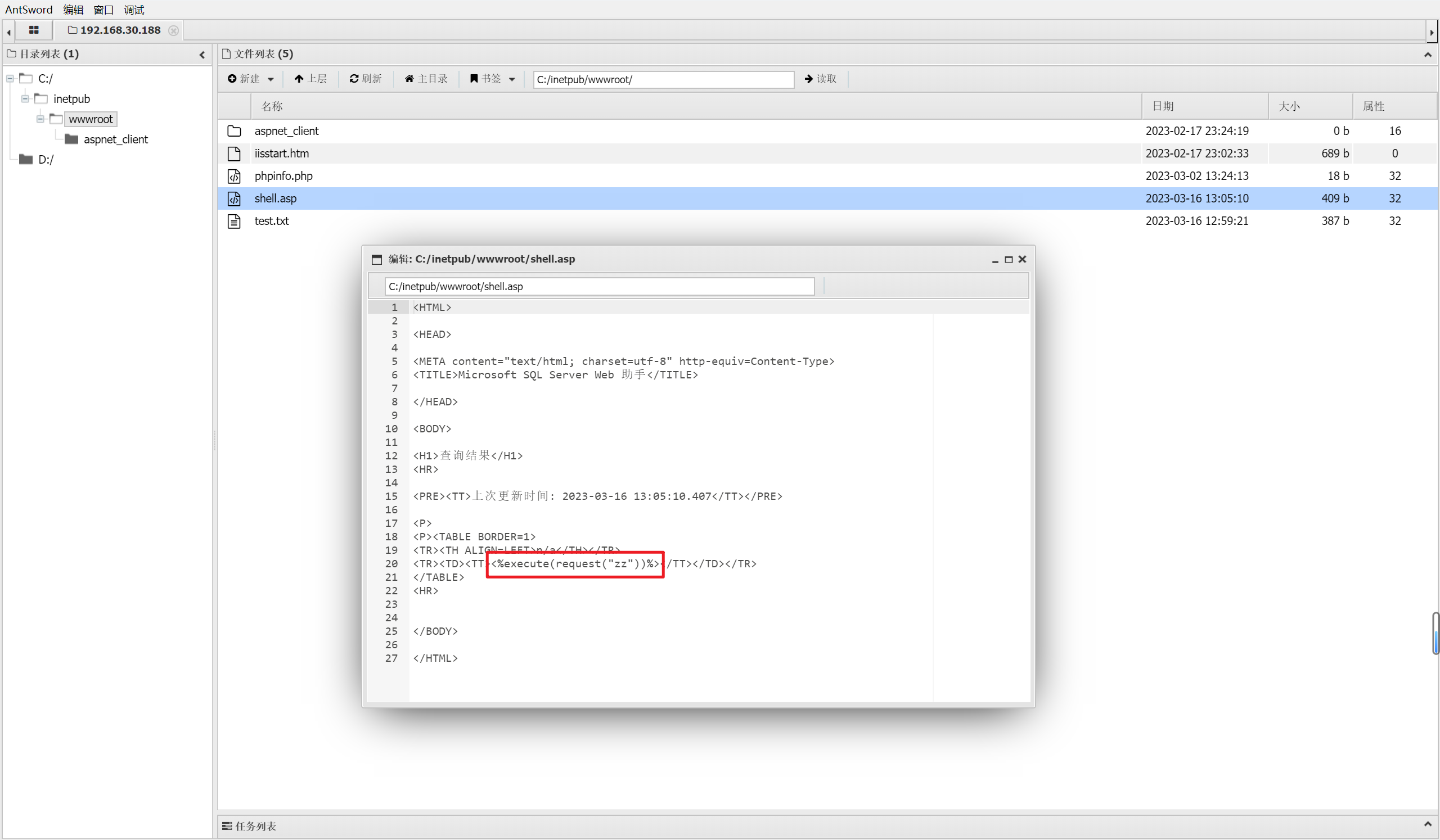
Task: Click line 20 in the code editor
Action: pyautogui.click(x=584, y=564)
